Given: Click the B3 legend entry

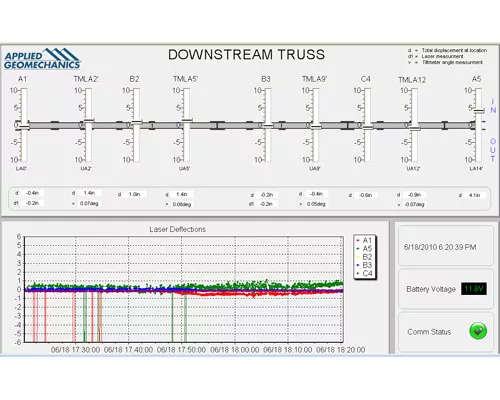Looking at the screenshot, I should click(x=364, y=265).
